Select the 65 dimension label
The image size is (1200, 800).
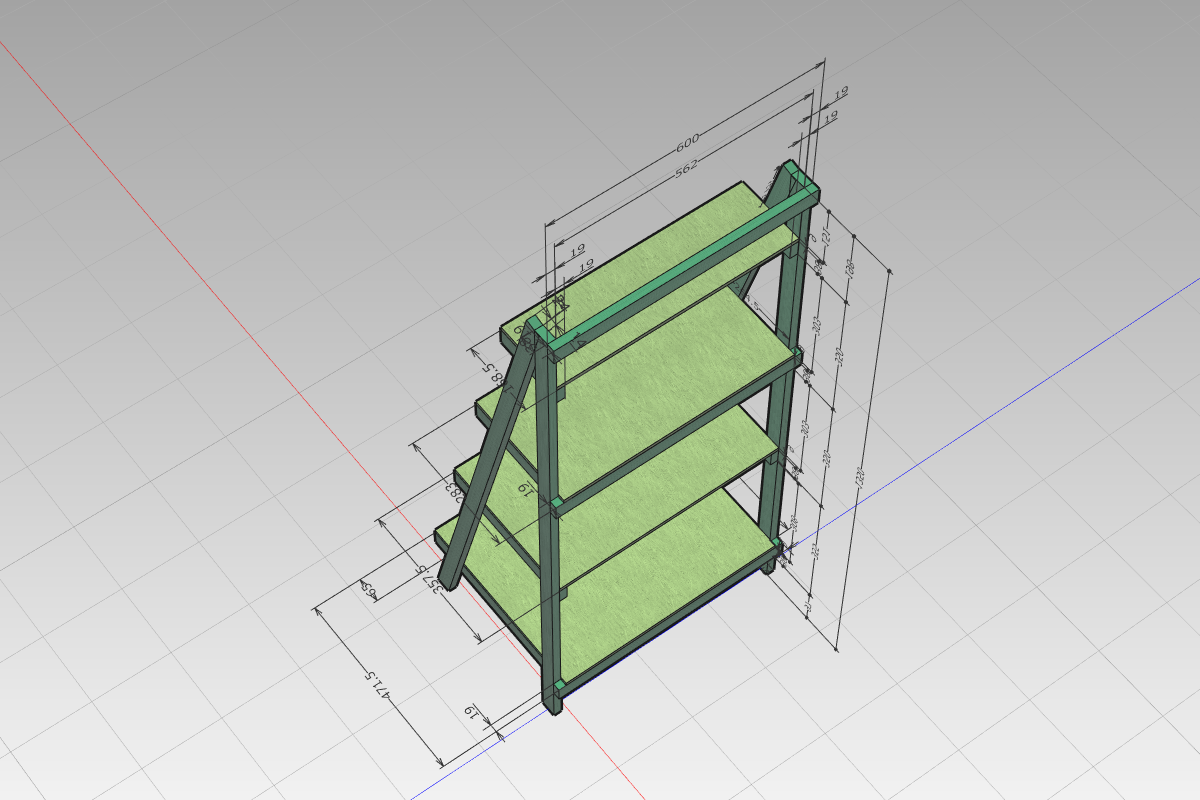pos(369,590)
